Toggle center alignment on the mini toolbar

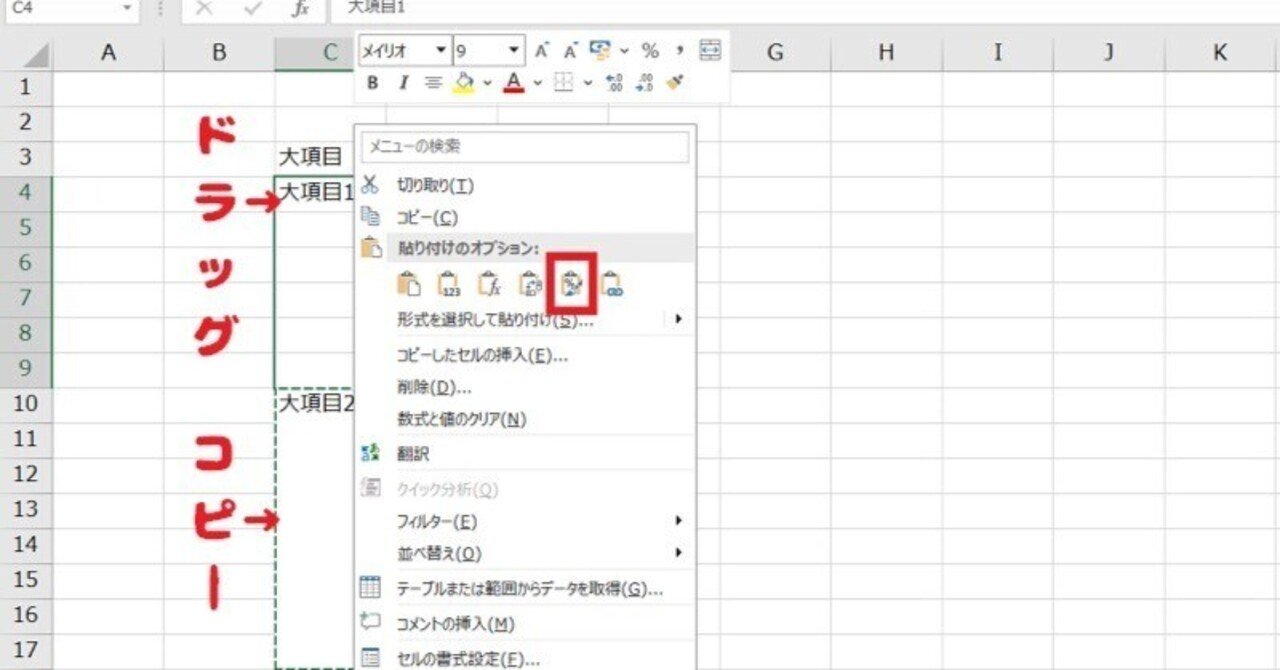click(435, 82)
